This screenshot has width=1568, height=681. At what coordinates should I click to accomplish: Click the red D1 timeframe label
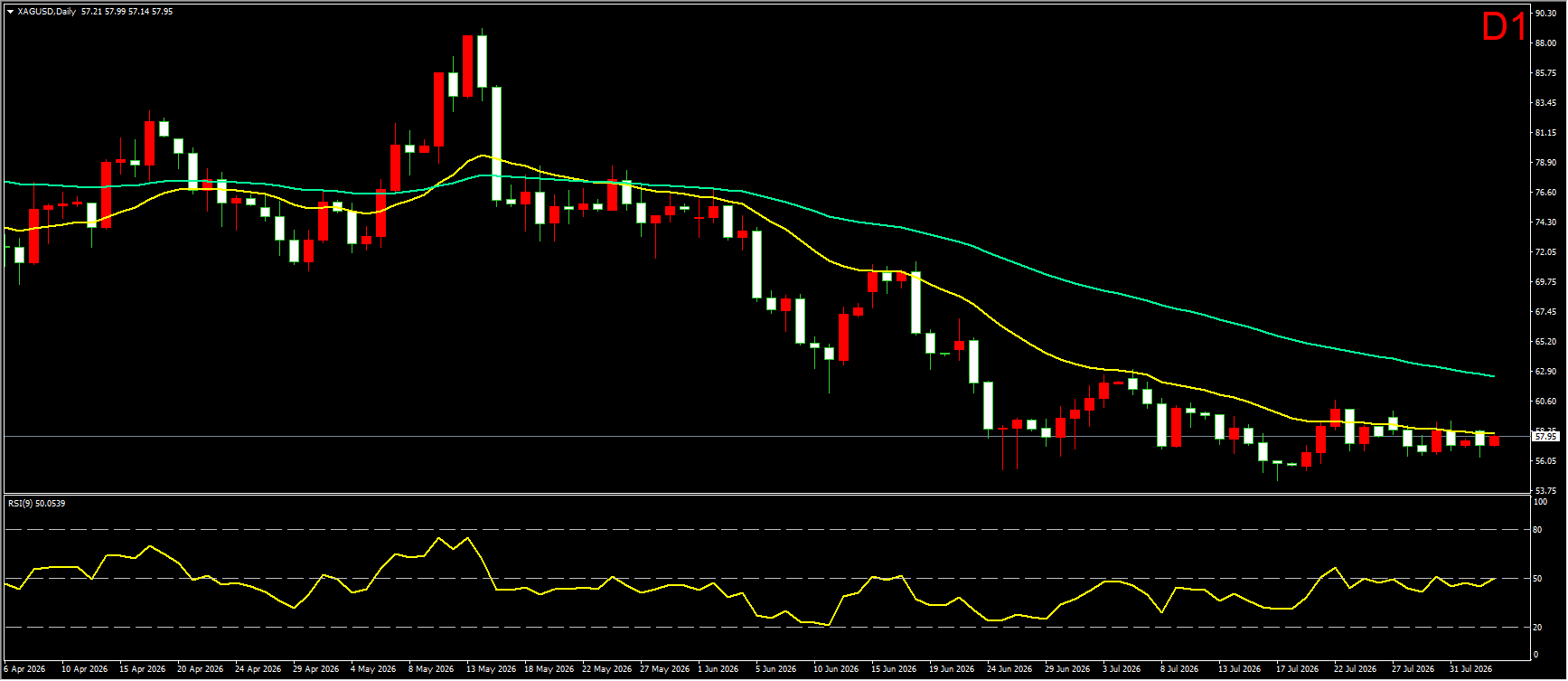pos(1504,27)
